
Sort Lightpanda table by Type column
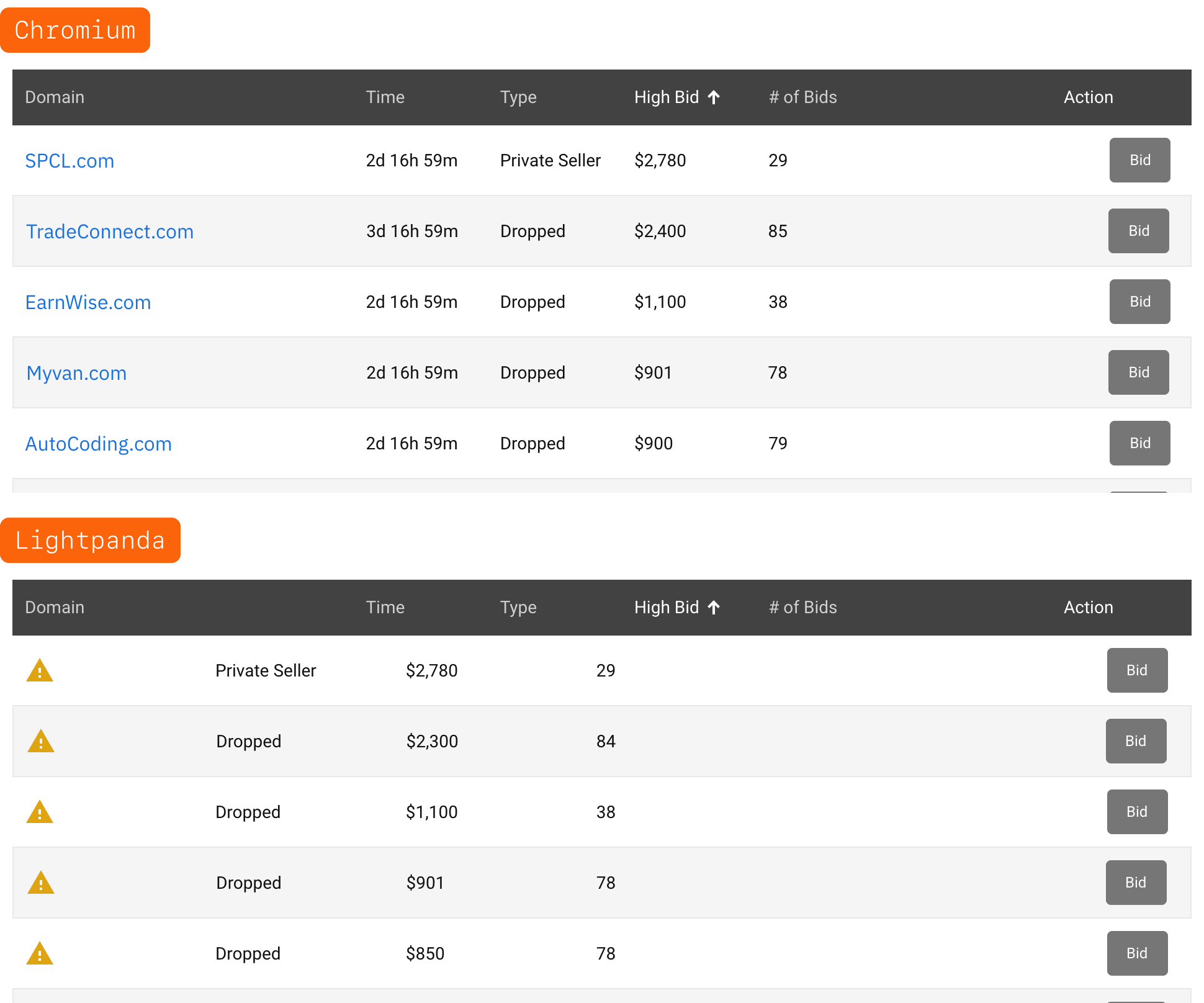pos(518,607)
